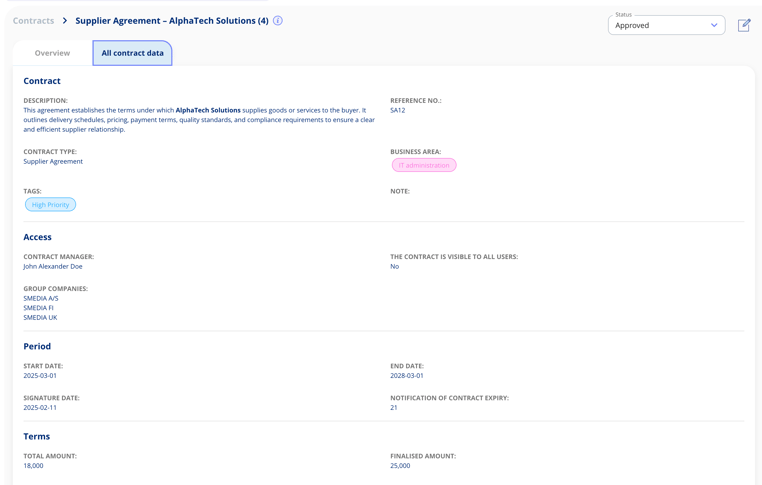This screenshot has height=485, width=762.
Task: Click the edit contract pencil icon
Action: pos(744,25)
